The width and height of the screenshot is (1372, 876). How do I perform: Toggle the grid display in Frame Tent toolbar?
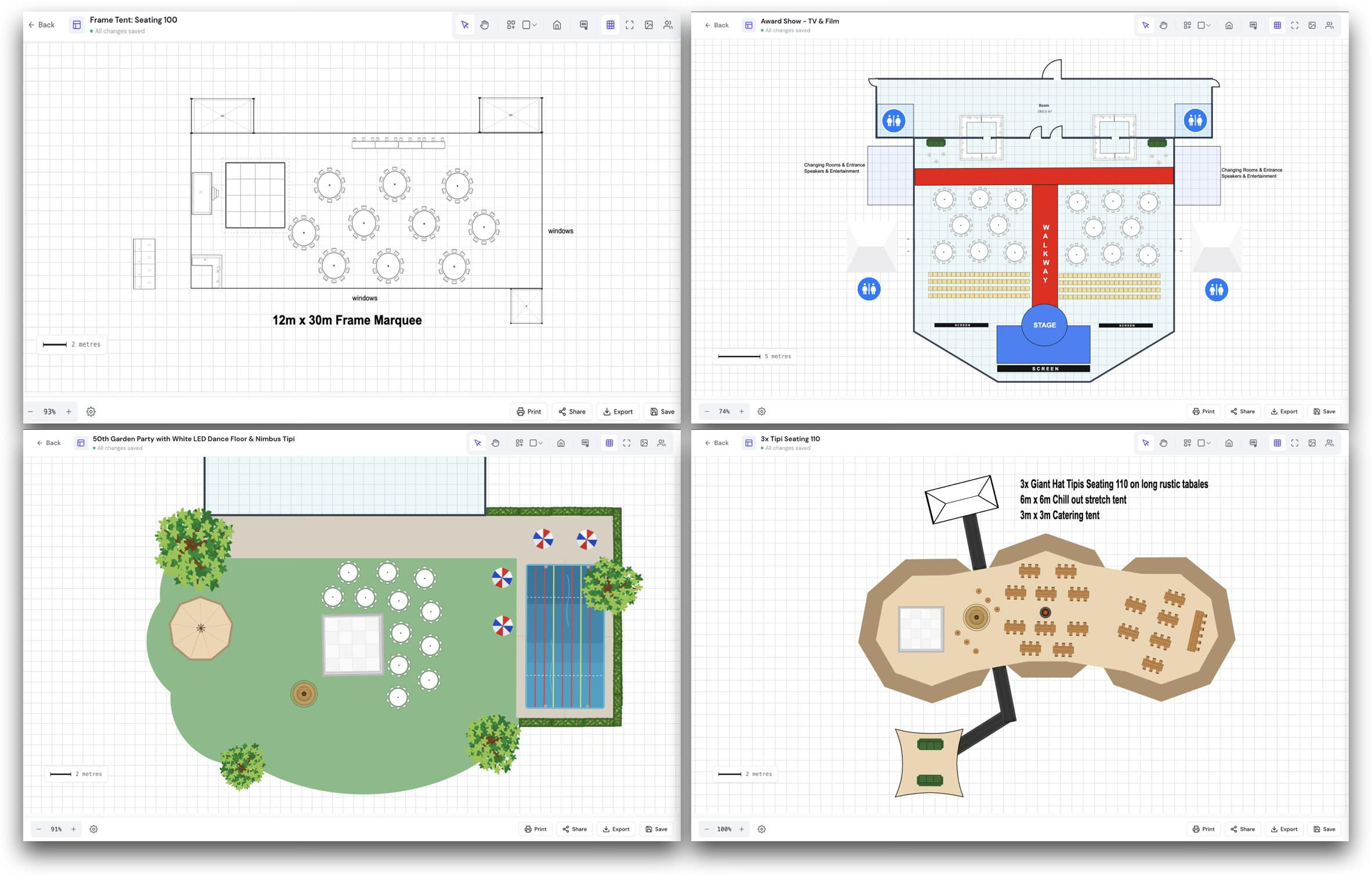coord(611,25)
